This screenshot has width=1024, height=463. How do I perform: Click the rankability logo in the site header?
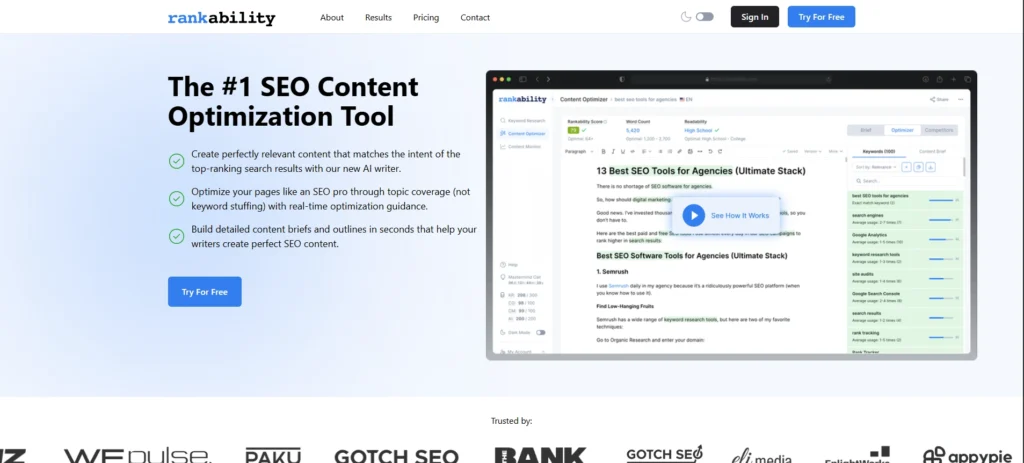point(221,18)
